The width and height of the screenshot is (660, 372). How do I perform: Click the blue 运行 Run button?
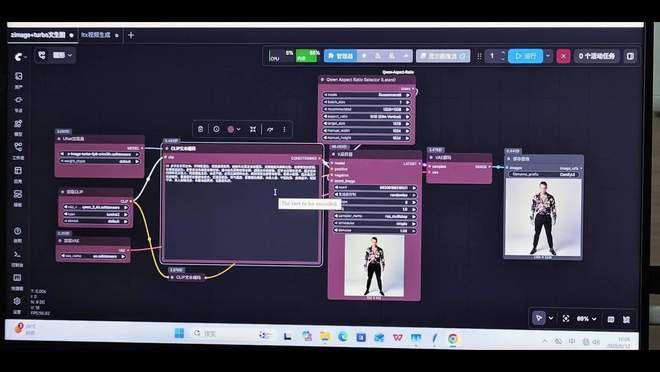pos(525,56)
